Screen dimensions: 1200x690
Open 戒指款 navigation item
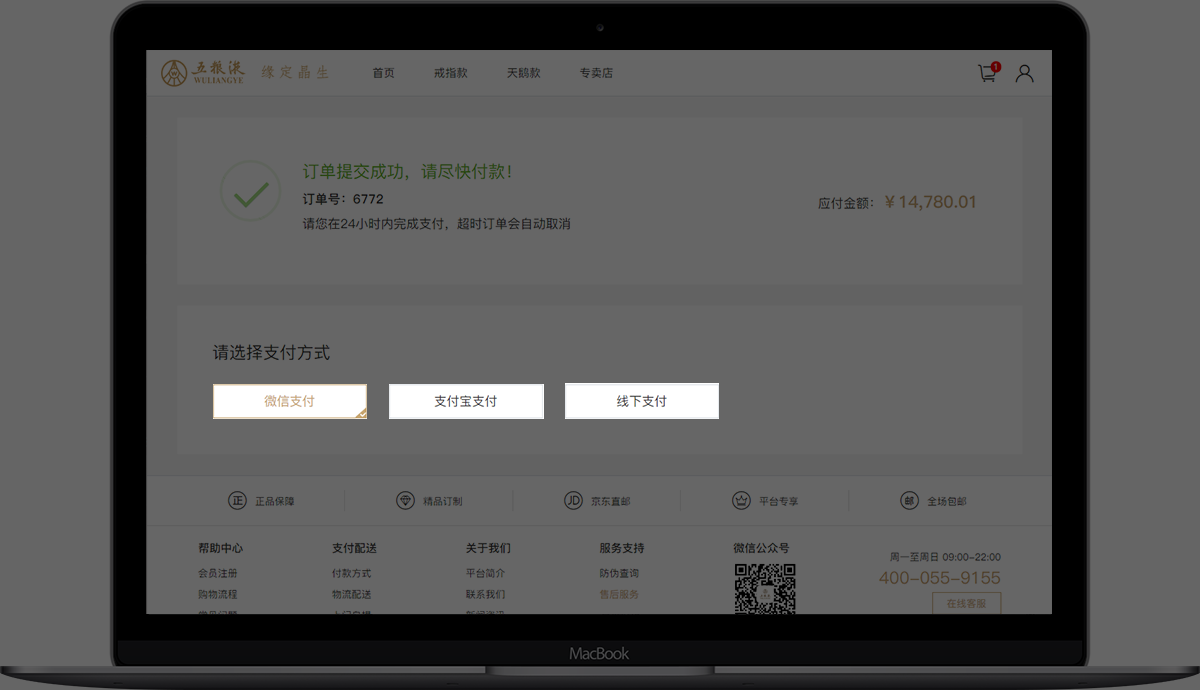coord(450,73)
